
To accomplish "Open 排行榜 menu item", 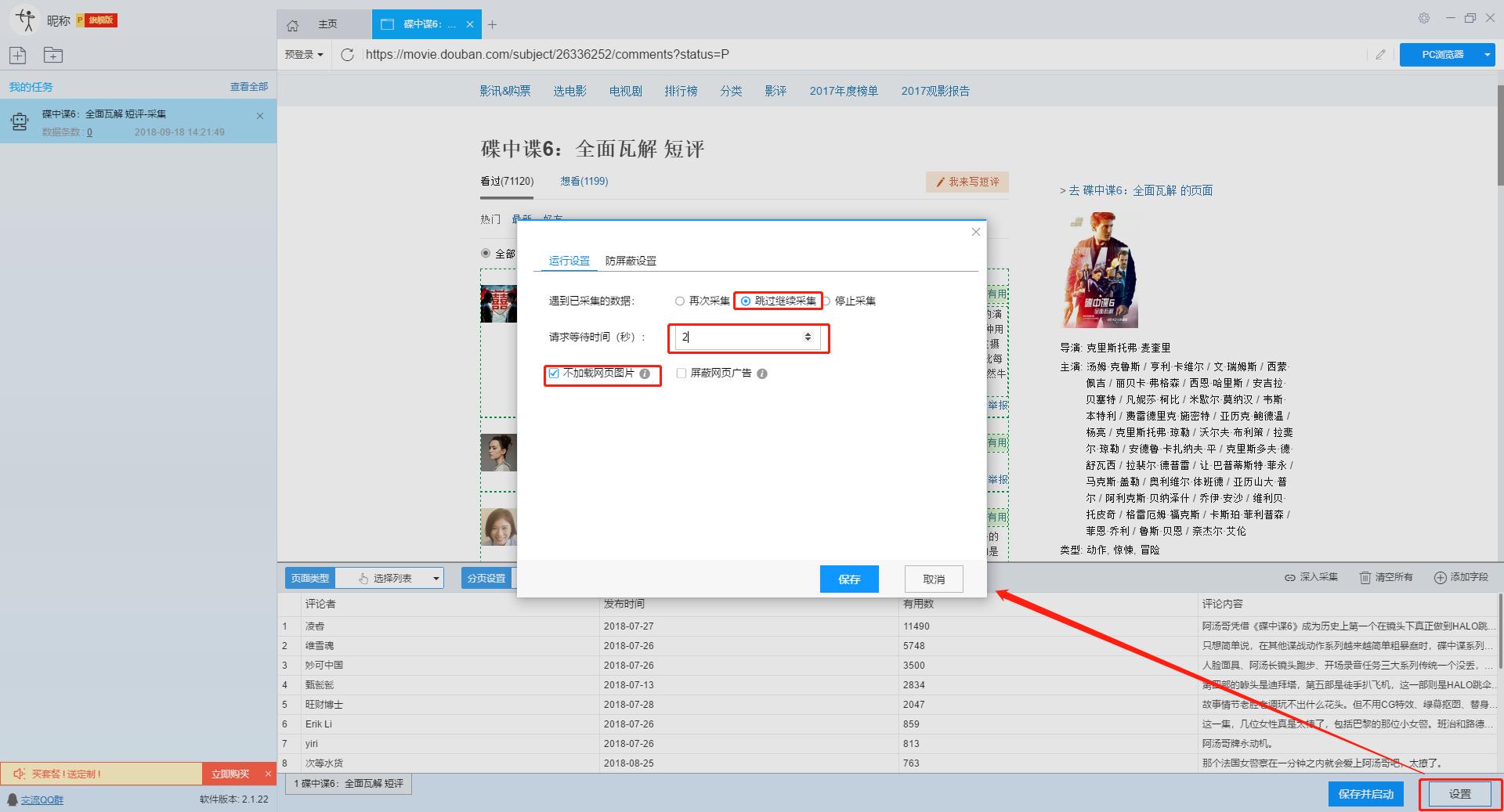I will pyautogui.click(x=681, y=91).
